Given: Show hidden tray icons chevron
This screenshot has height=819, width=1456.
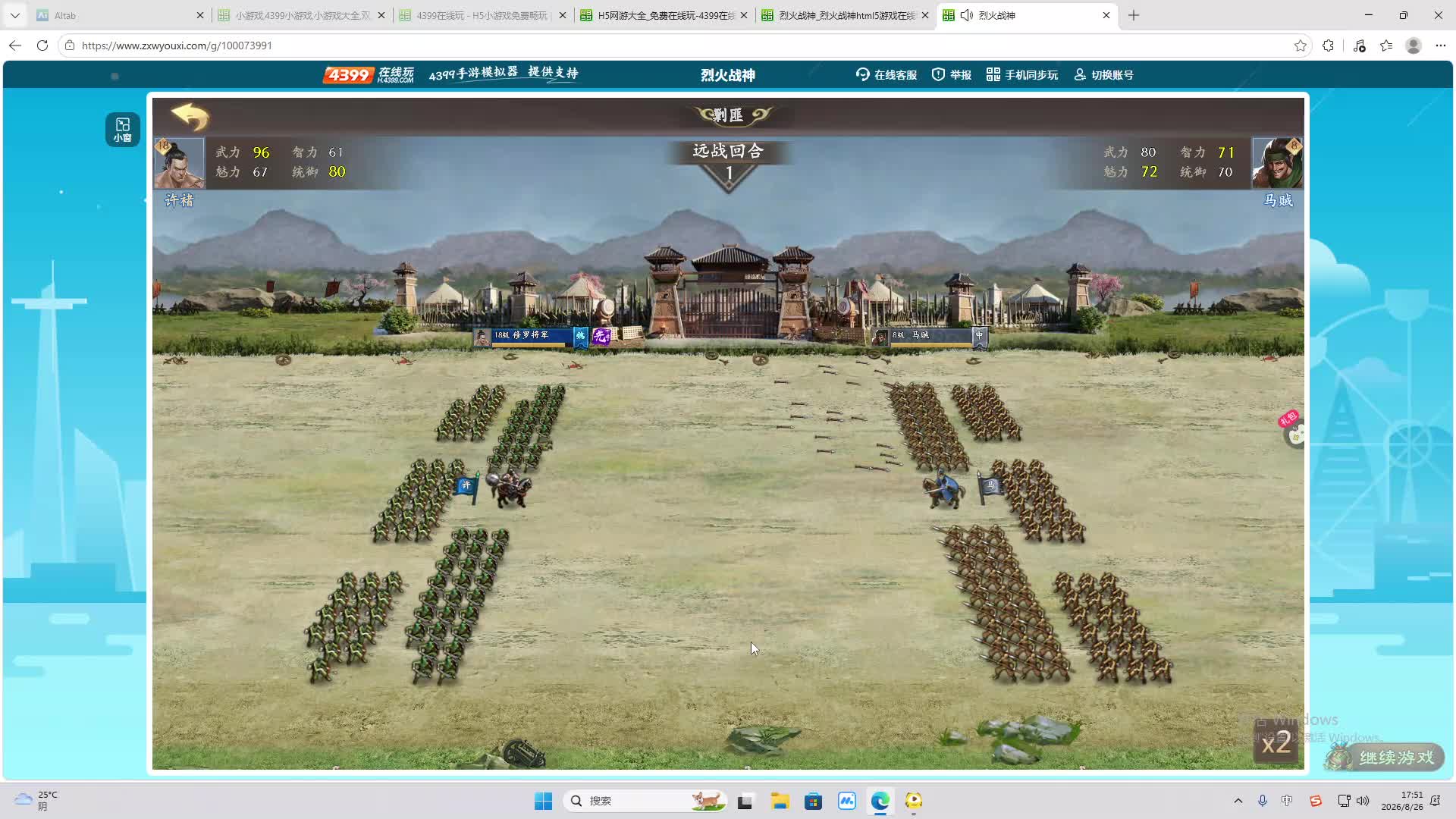Looking at the screenshot, I should 1238,801.
